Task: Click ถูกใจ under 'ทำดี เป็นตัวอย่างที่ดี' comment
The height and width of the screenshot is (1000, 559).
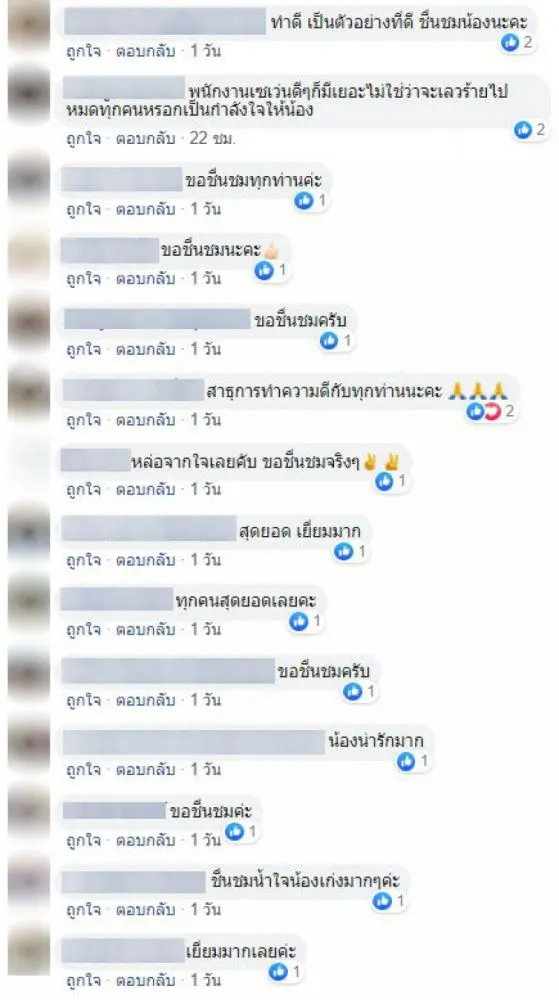Action: [x=83, y=52]
